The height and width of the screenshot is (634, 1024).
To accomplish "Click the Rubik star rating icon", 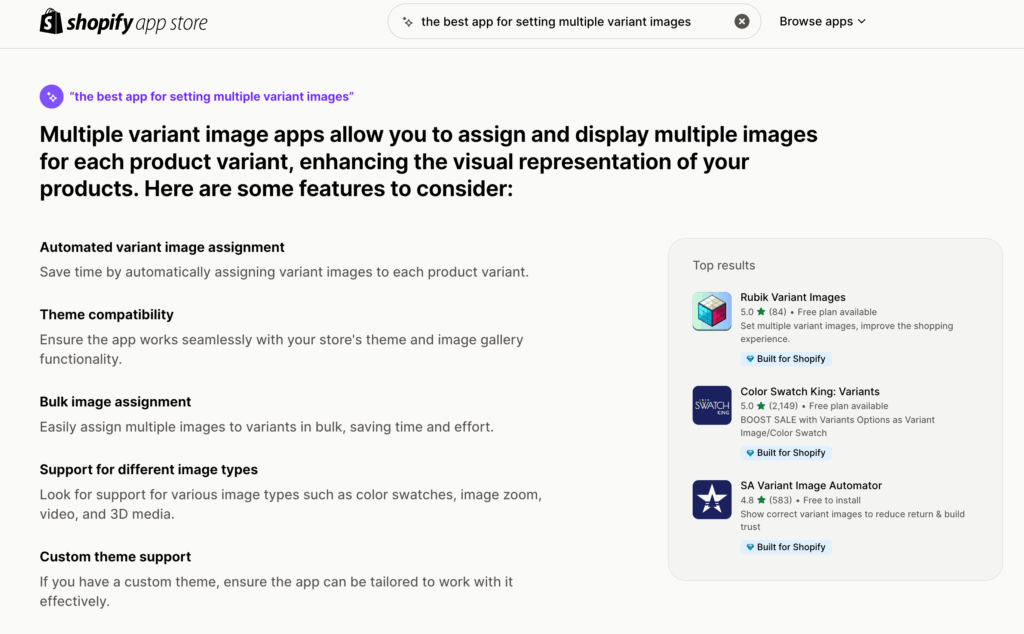I will pyautogui.click(x=761, y=311).
